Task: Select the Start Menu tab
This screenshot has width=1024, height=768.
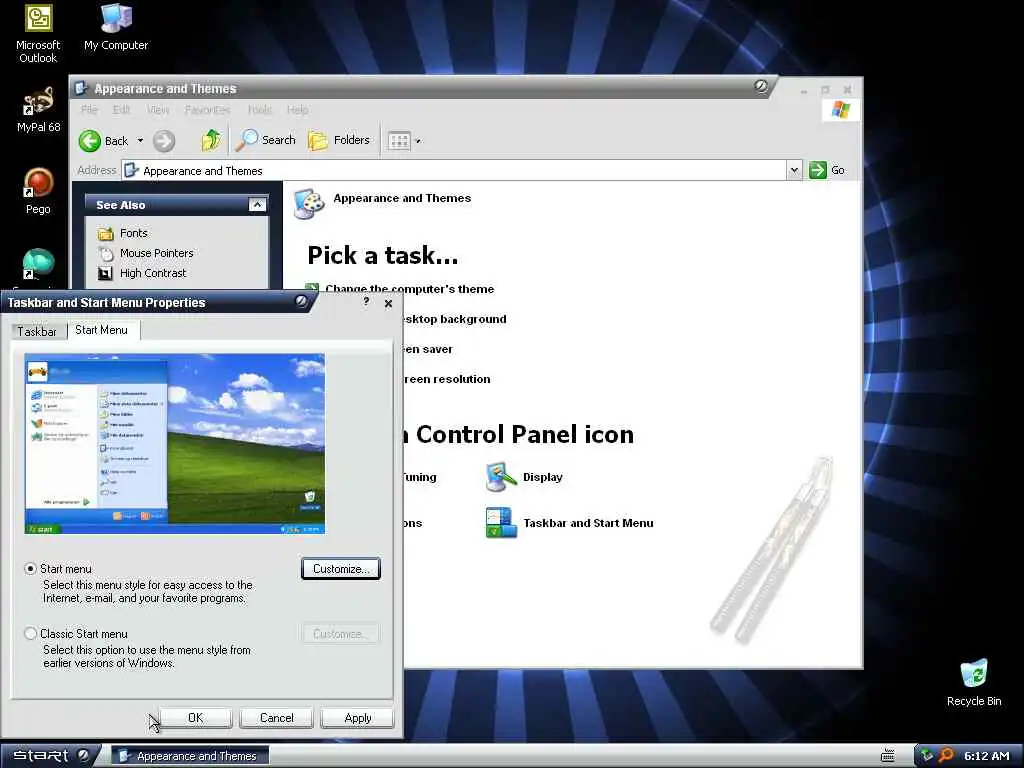Action: (102, 330)
